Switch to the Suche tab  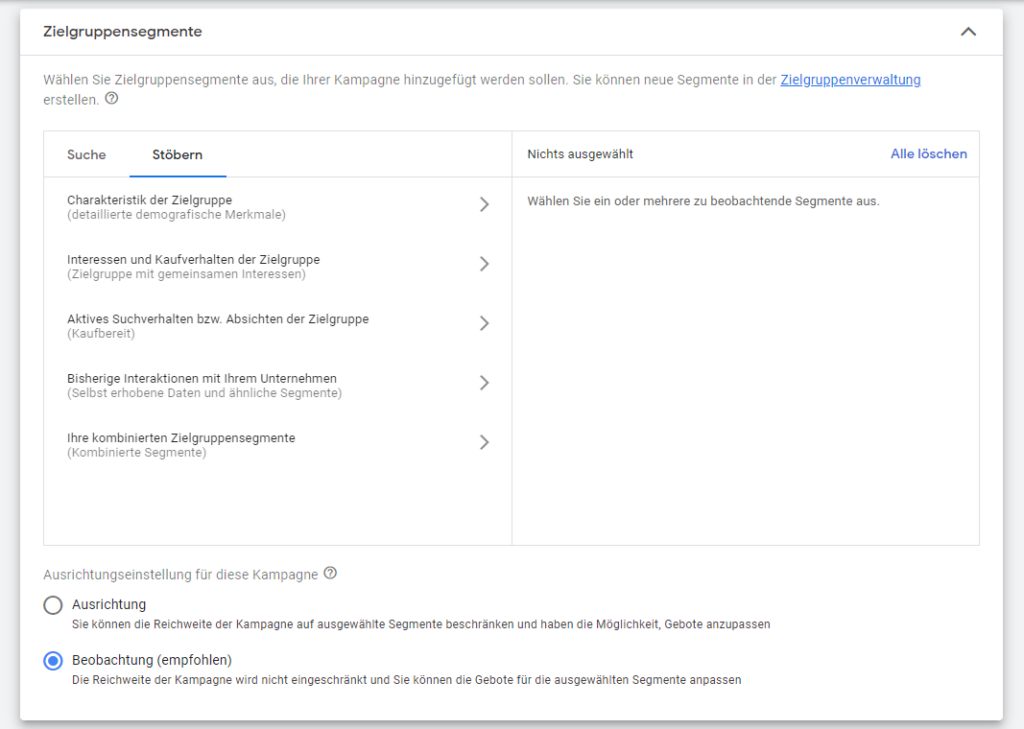click(x=86, y=155)
